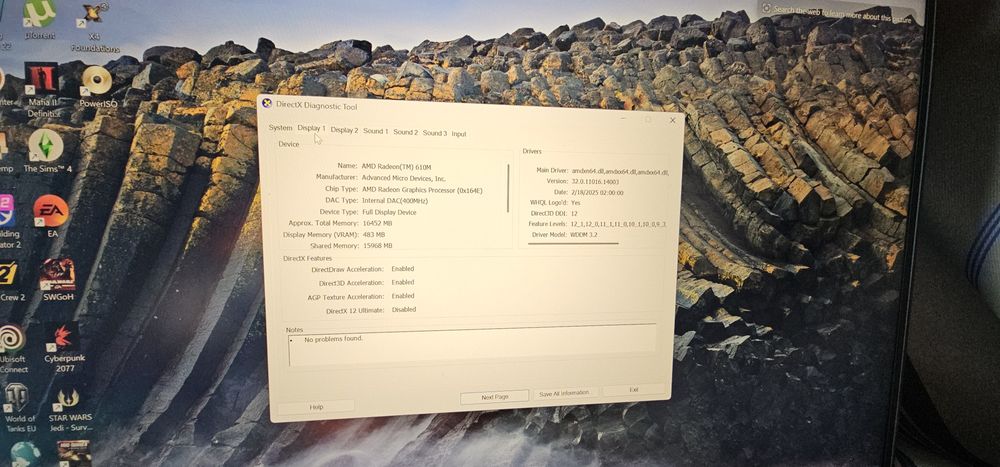Go to the Sound 2 tab
The image size is (1000, 467).
tap(406, 132)
